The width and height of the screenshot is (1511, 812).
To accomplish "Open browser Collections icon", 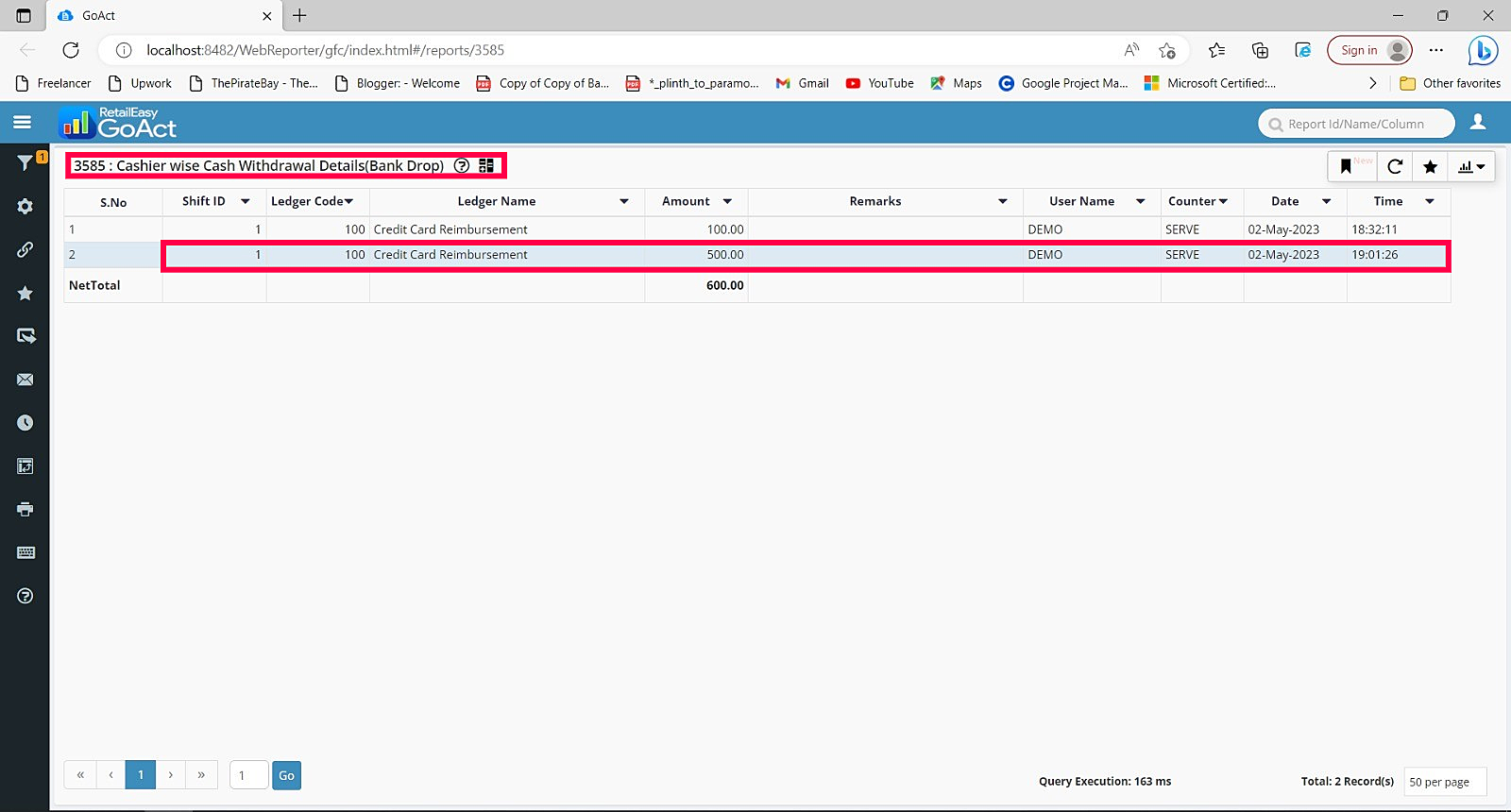I will click(1260, 50).
